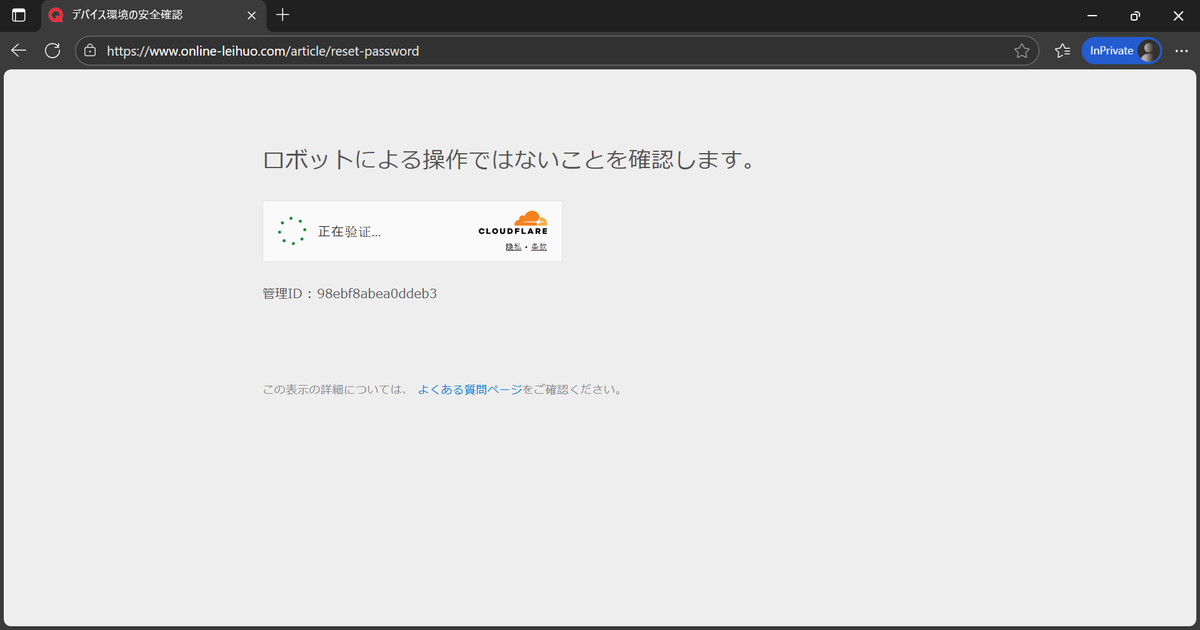1200x630 pixels.
Task: View site information lock icon
Action: (91, 50)
